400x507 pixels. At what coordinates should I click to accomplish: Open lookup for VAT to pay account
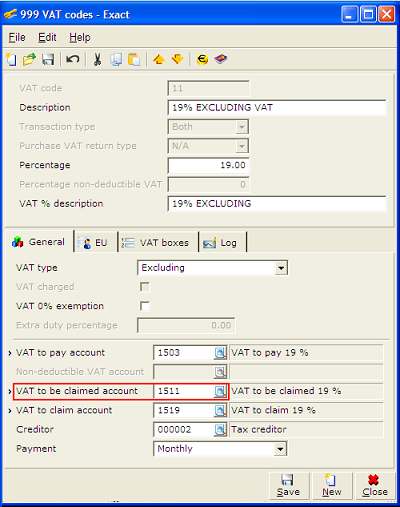[x=220, y=353]
